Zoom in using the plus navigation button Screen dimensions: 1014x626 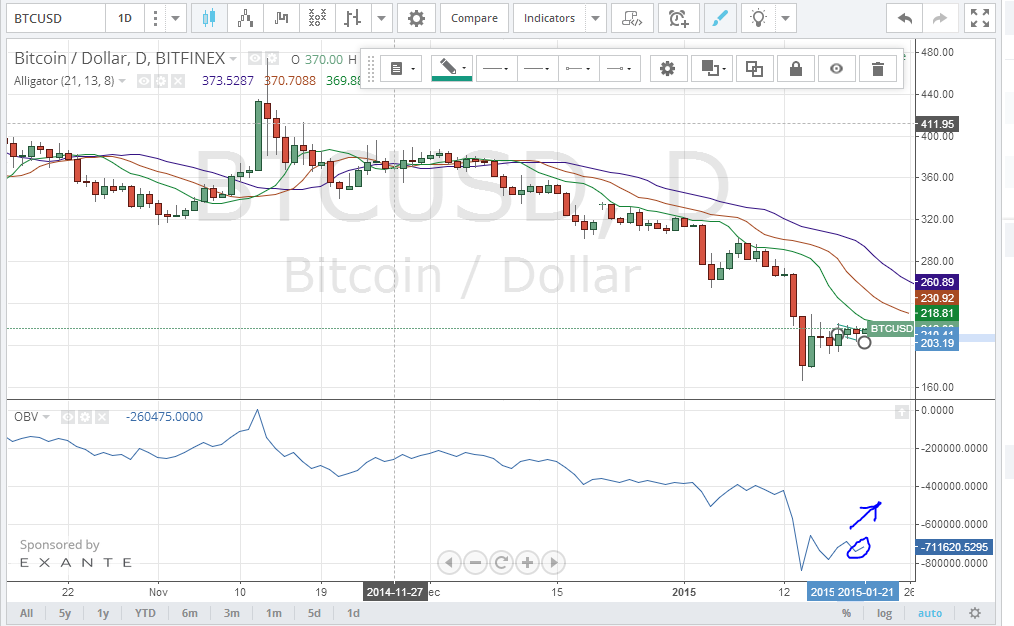527,562
